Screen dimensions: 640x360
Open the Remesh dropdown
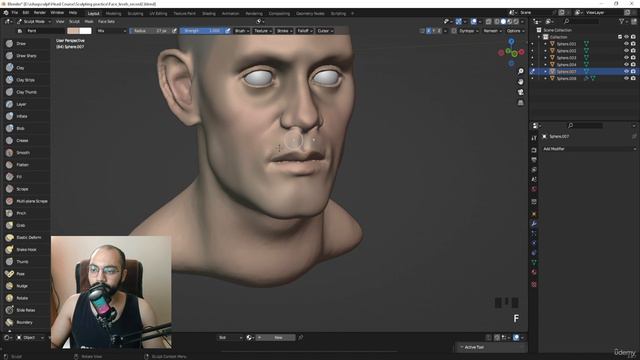coord(492,31)
